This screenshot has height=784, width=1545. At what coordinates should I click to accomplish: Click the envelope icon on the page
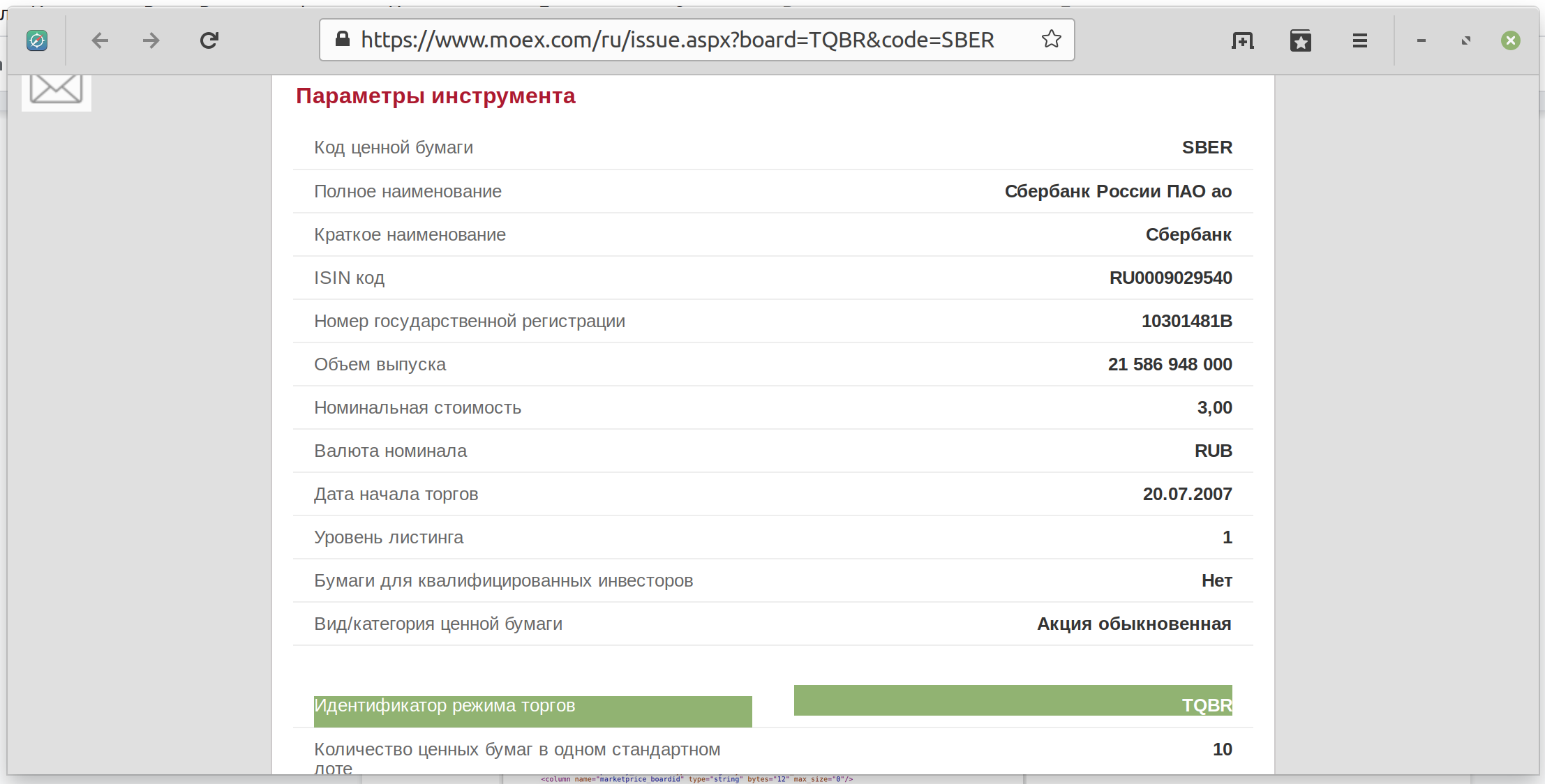[x=56, y=87]
